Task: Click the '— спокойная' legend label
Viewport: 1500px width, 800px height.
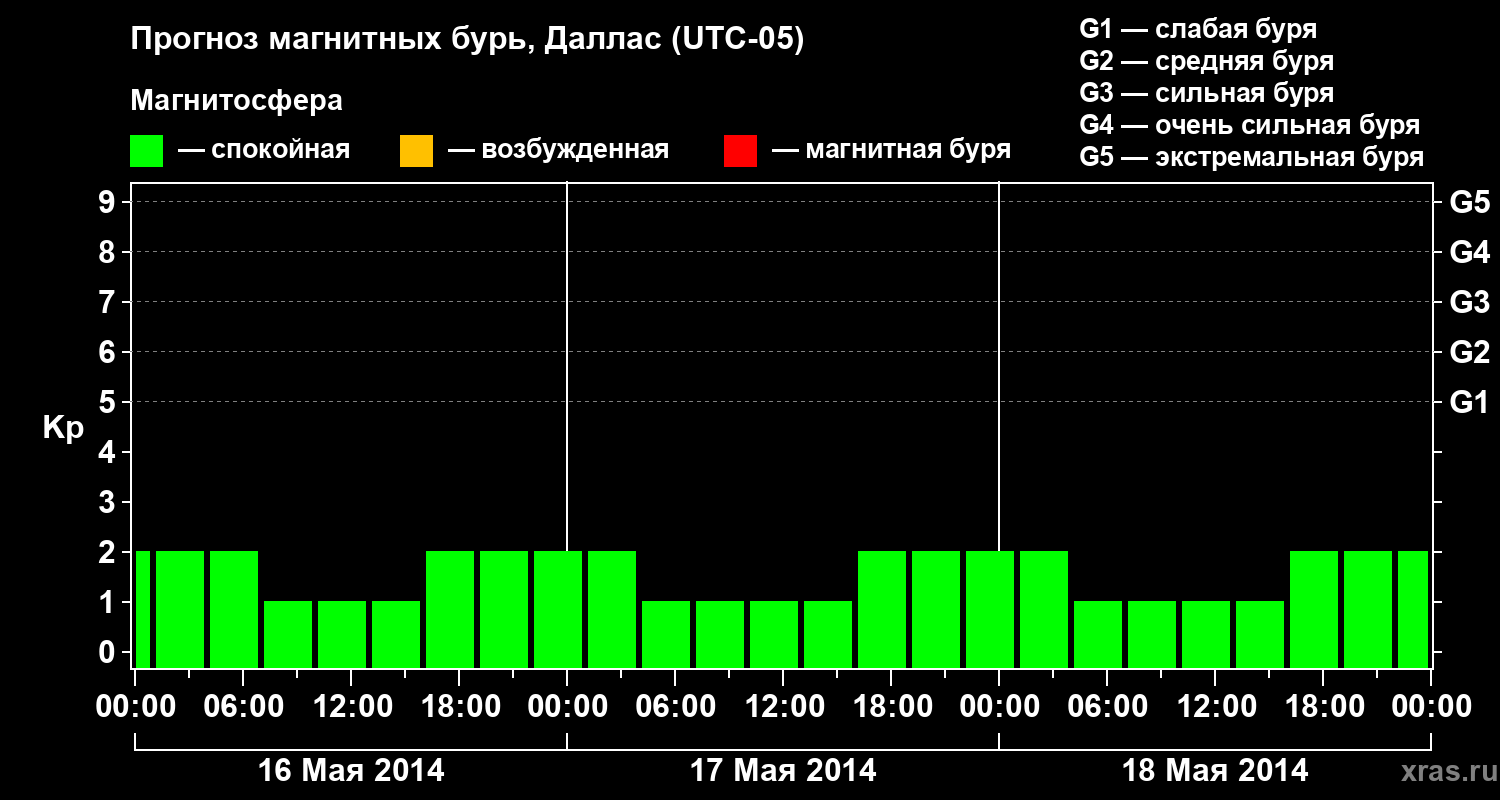Action: pos(264,151)
